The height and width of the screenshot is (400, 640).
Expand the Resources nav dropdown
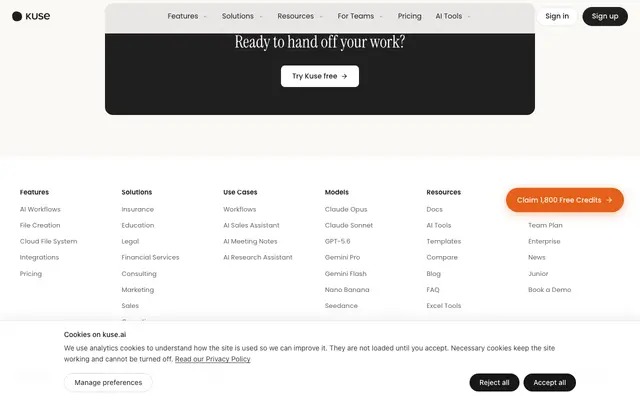pos(300,16)
